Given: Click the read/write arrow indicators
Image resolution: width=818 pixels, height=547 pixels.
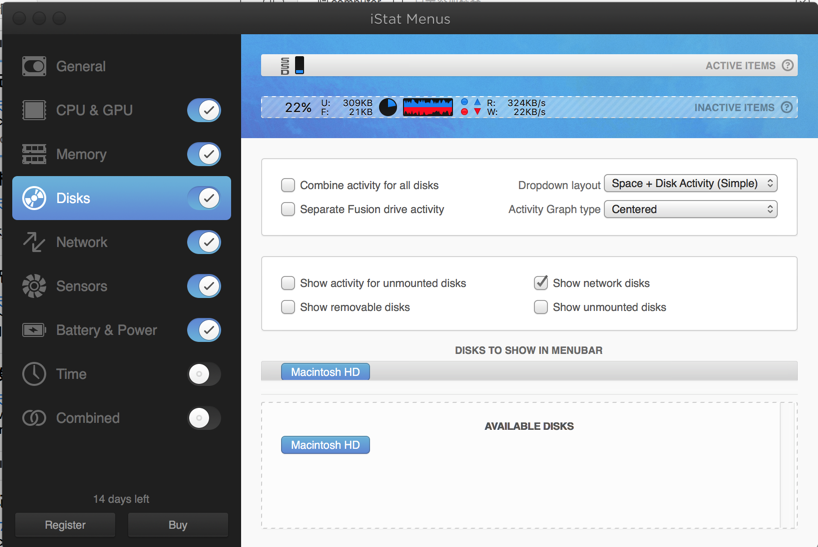Looking at the screenshot, I should point(477,107).
